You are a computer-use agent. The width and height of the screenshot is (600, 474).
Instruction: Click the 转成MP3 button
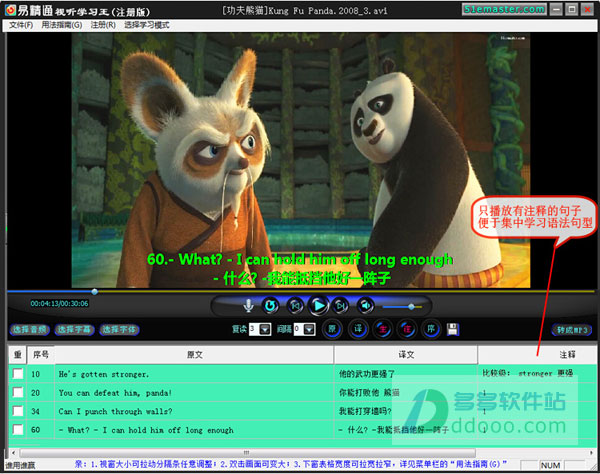(x=572, y=330)
